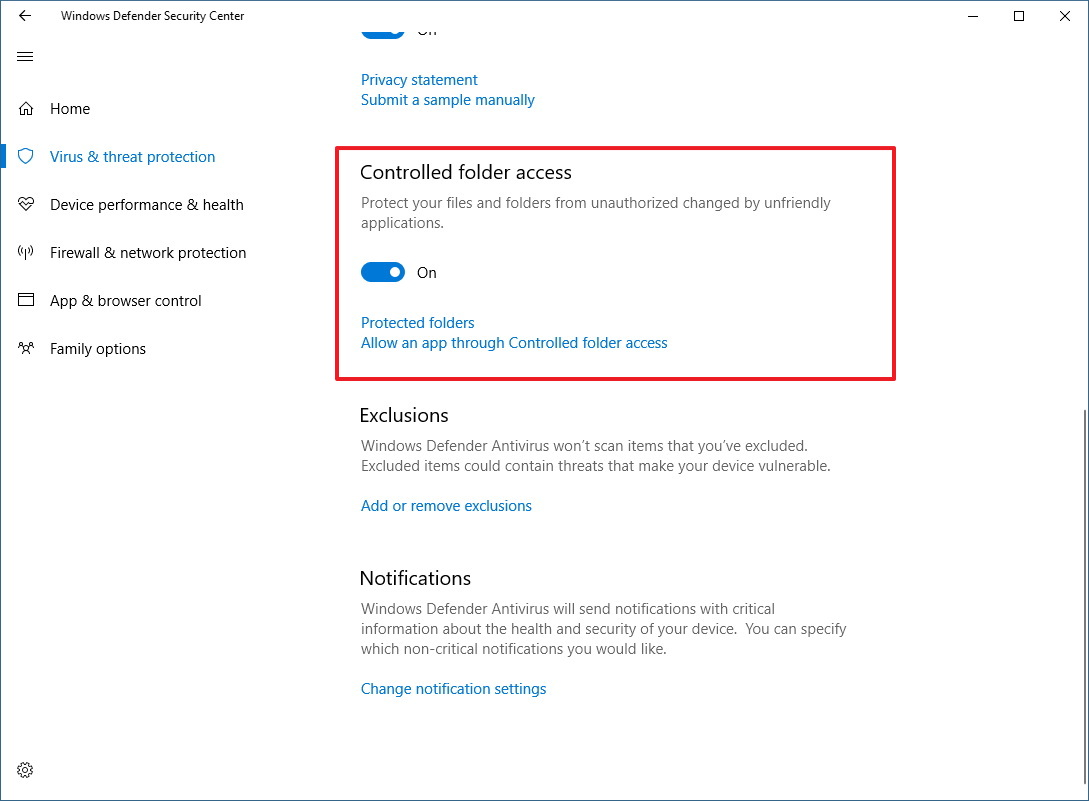Open Add or remove exclusions
The image size is (1089, 801).
click(x=446, y=506)
